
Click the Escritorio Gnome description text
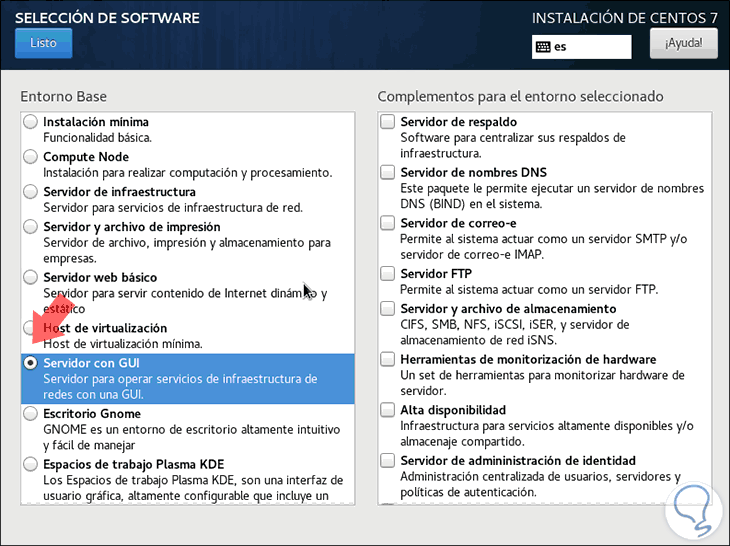(192, 438)
